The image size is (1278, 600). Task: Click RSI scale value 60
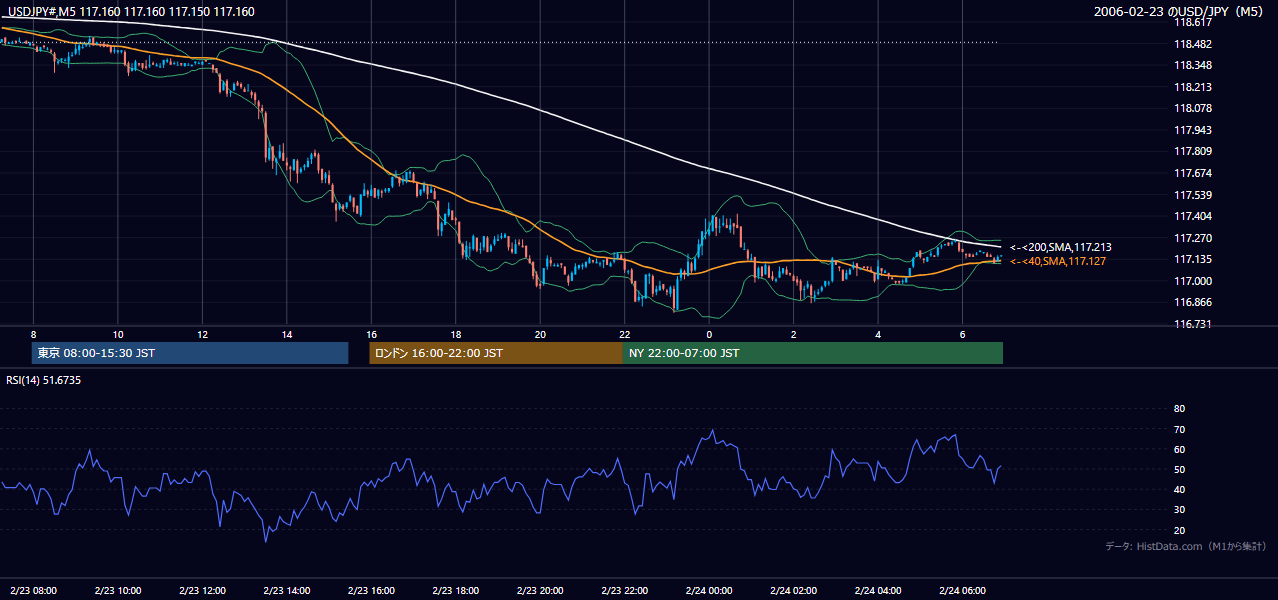[1179, 449]
